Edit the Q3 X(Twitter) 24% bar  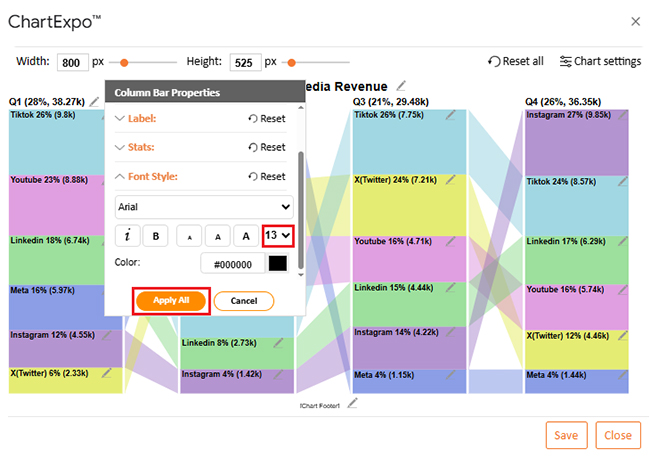[451, 180]
